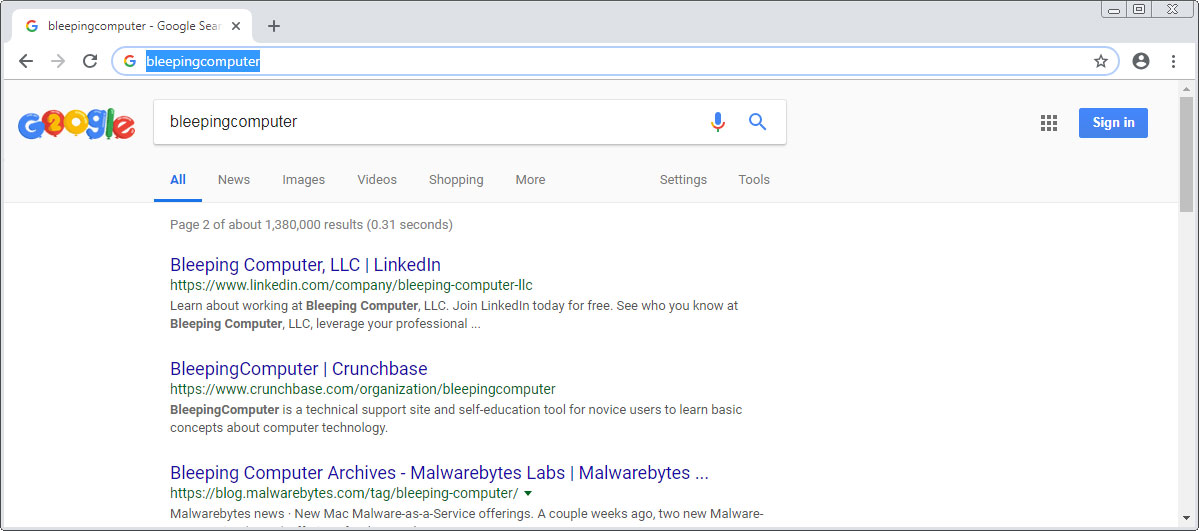Open the search Settings menu
Image resolution: width=1199 pixels, height=531 pixels.
coord(684,180)
